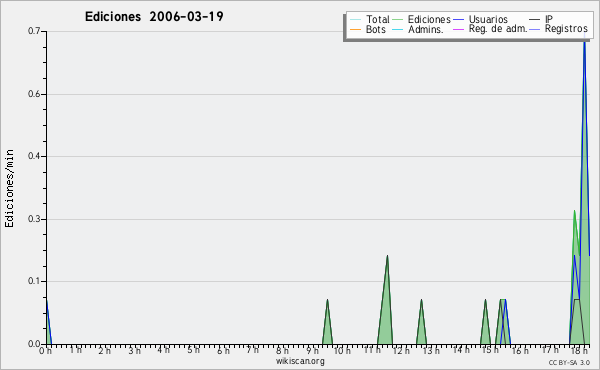
Task: Click the 'IP' legend label
Action: 549,19
